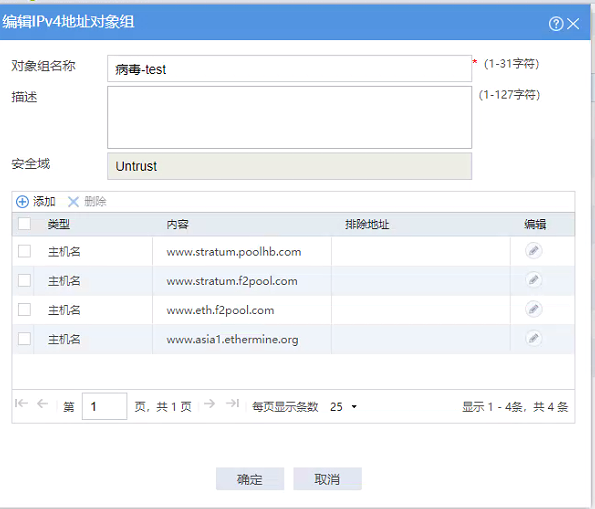The image size is (595, 509).
Task: Click the (1-127字符) hint text
Action: (509, 95)
